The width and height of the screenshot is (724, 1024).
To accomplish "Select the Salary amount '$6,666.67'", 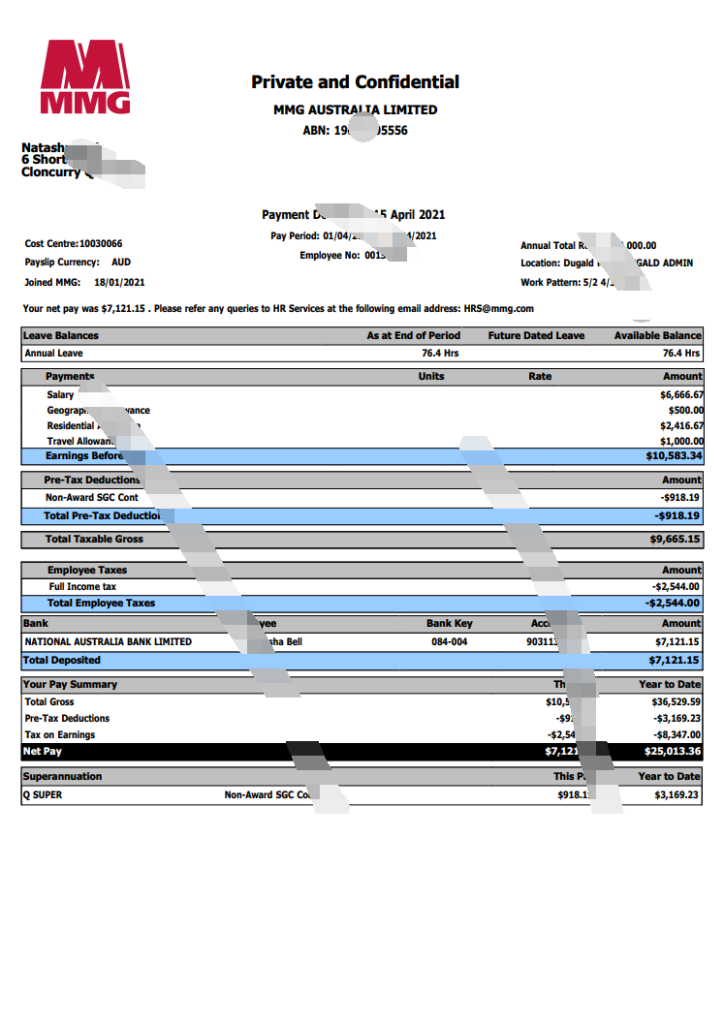I will click(x=682, y=394).
